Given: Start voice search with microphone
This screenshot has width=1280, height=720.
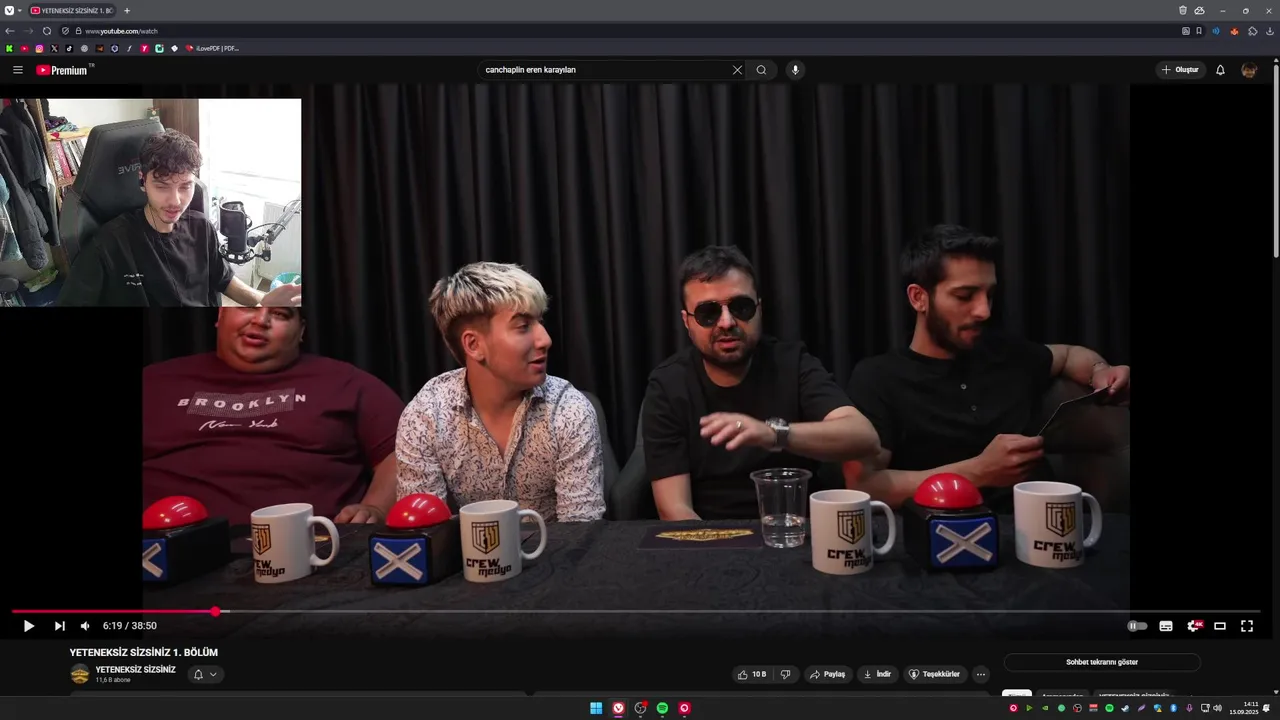Looking at the screenshot, I should tap(795, 70).
